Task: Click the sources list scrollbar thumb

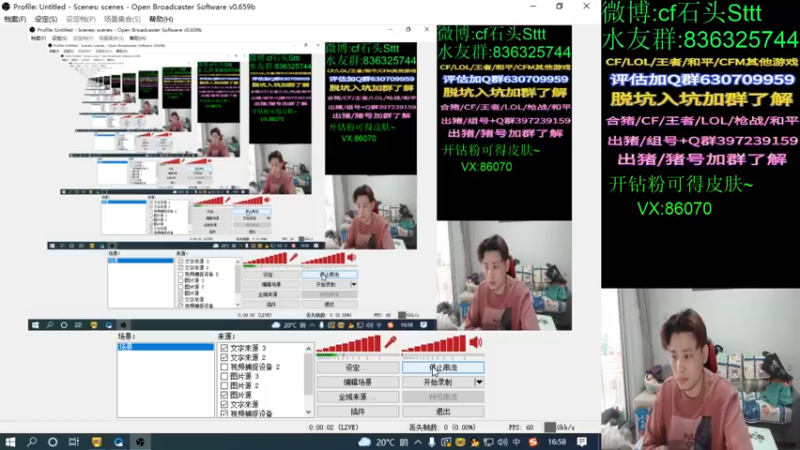Action: pos(309,375)
